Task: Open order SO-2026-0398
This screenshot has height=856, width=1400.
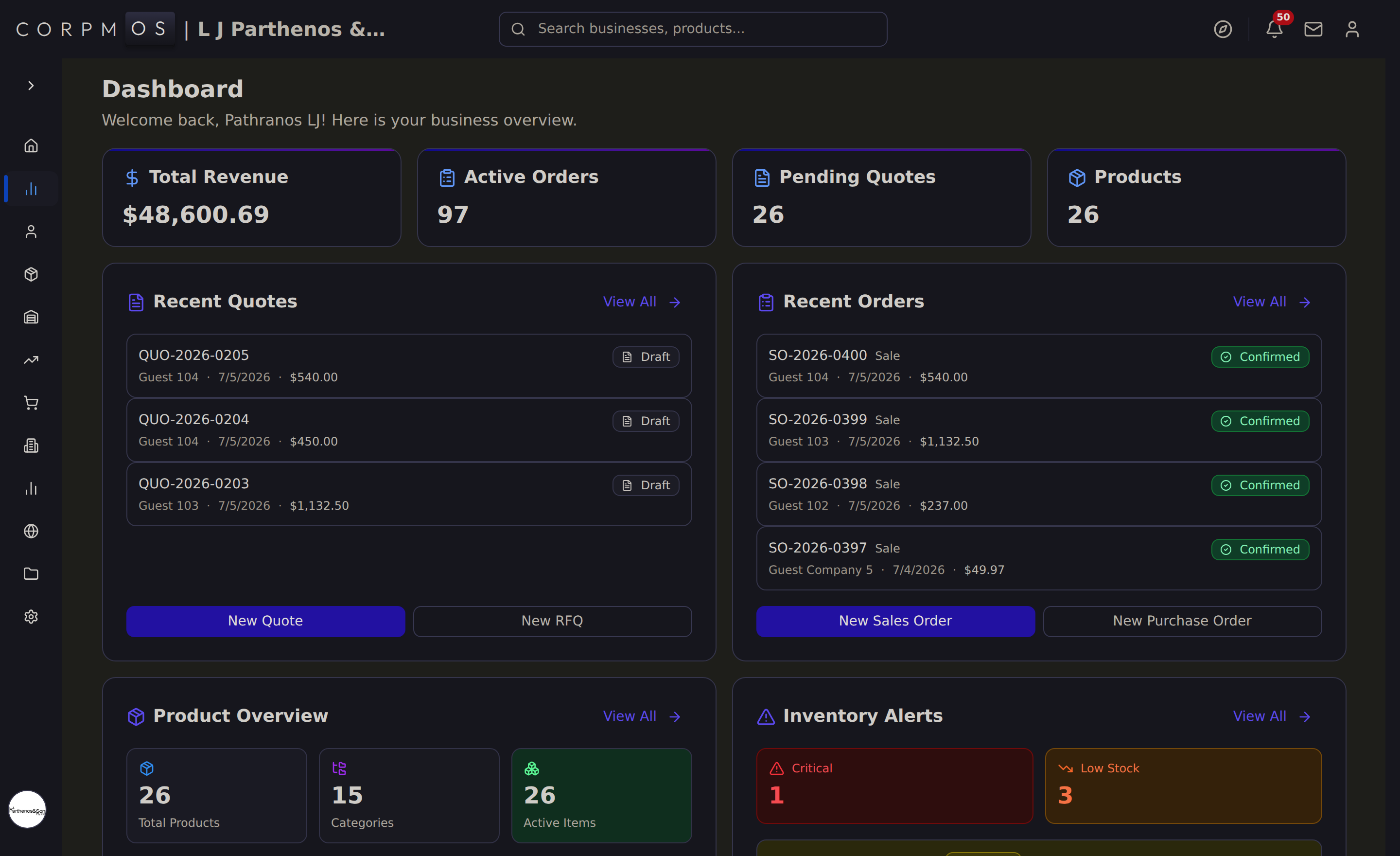Action: point(1039,494)
